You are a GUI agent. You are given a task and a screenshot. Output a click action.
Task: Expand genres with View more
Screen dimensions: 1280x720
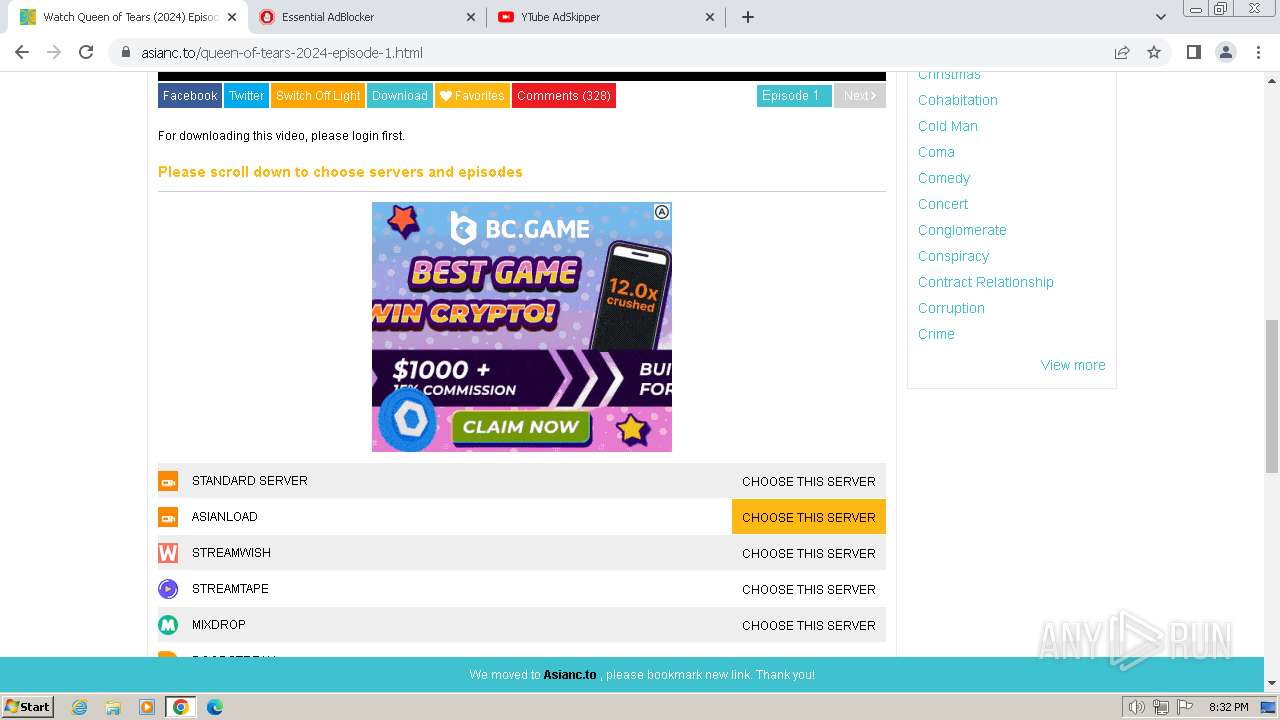click(1073, 365)
